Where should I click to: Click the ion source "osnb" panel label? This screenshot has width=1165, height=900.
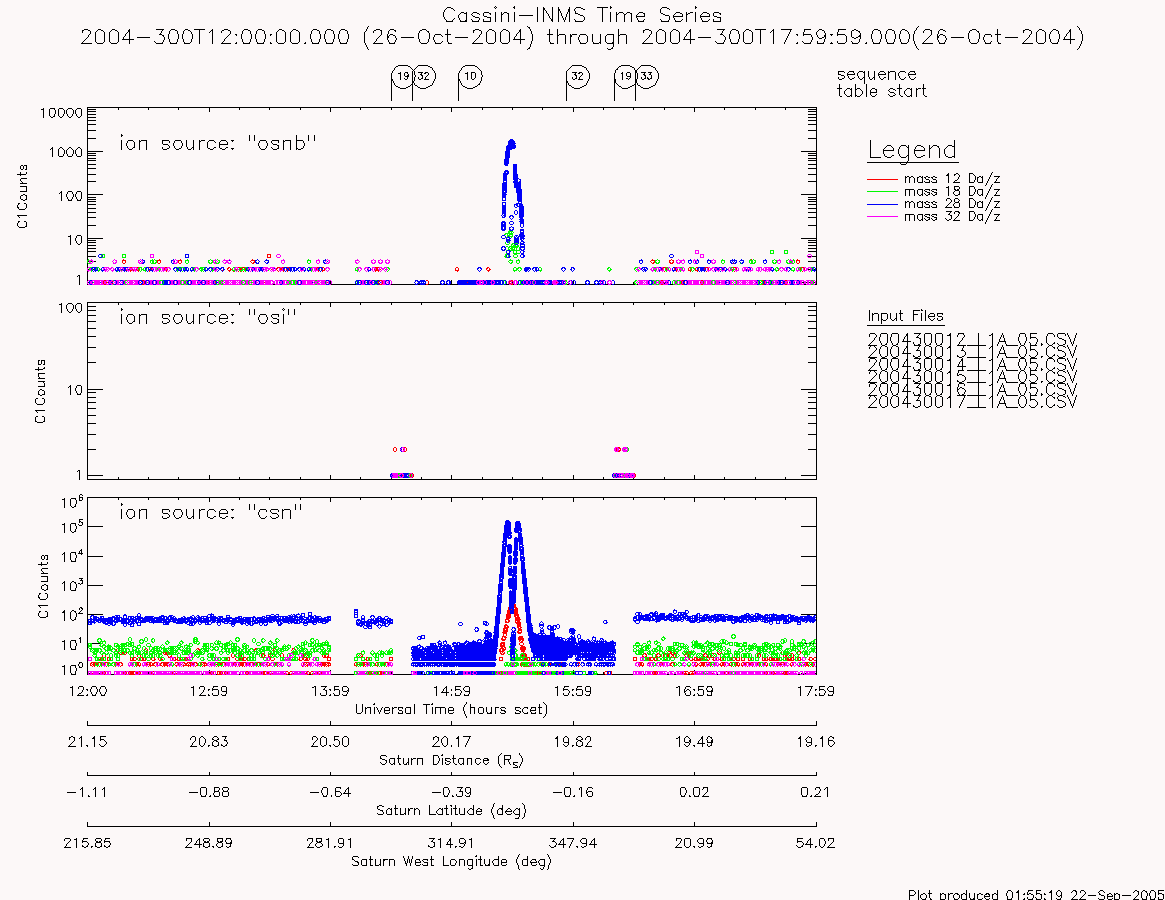coord(218,143)
